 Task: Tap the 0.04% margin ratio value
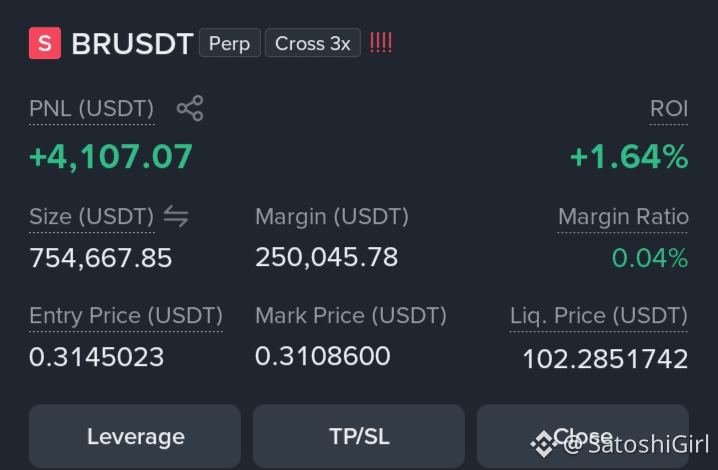click(650, 257)
